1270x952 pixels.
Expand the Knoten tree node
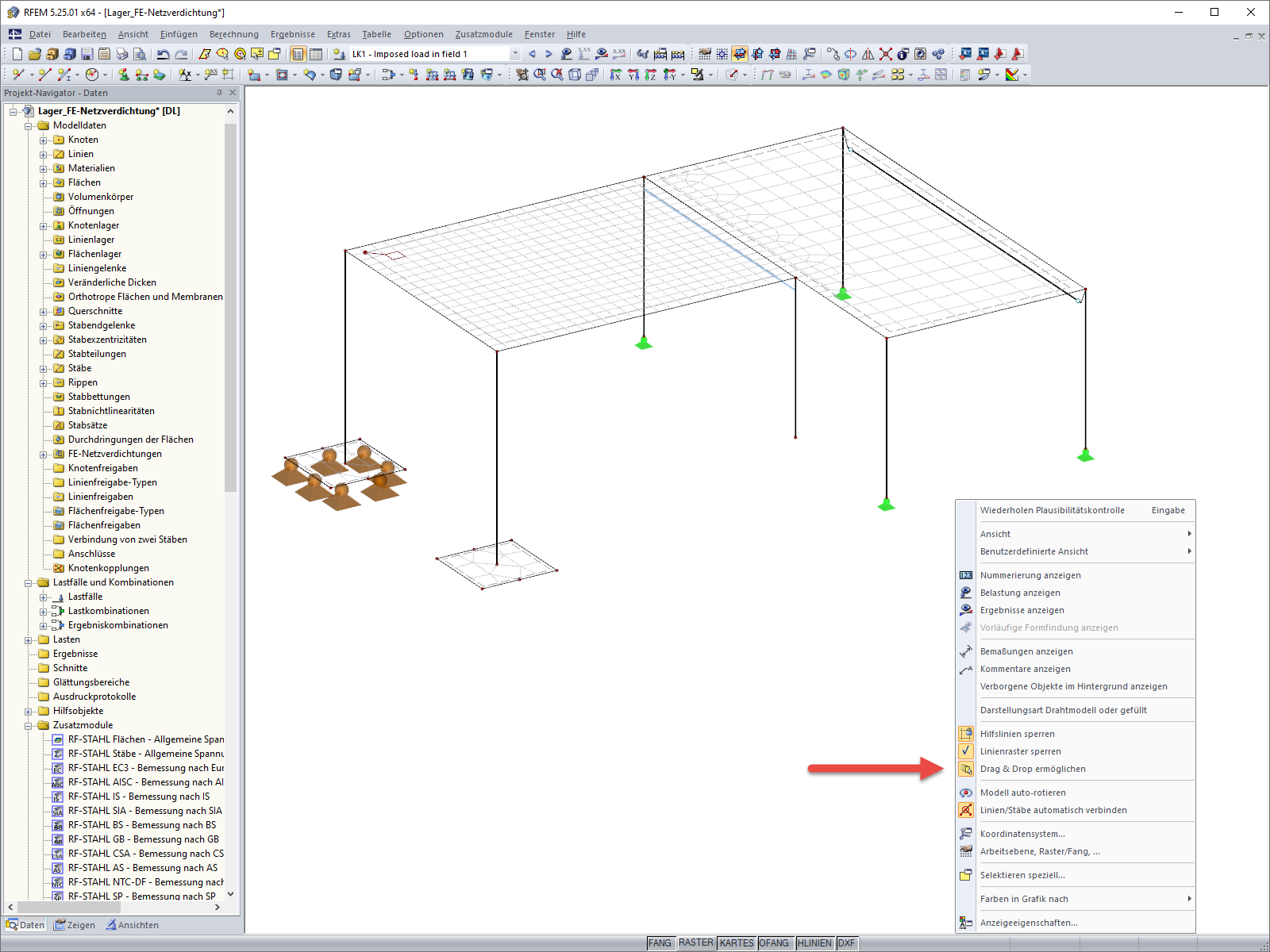[x=44, y=140]
